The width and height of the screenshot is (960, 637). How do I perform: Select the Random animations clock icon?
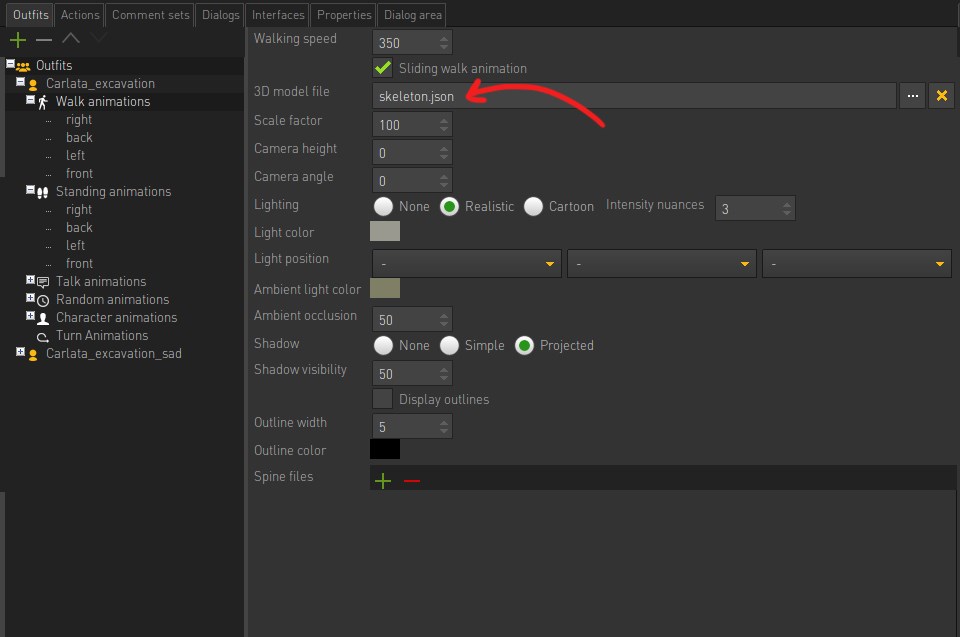[x=43, y=300]
